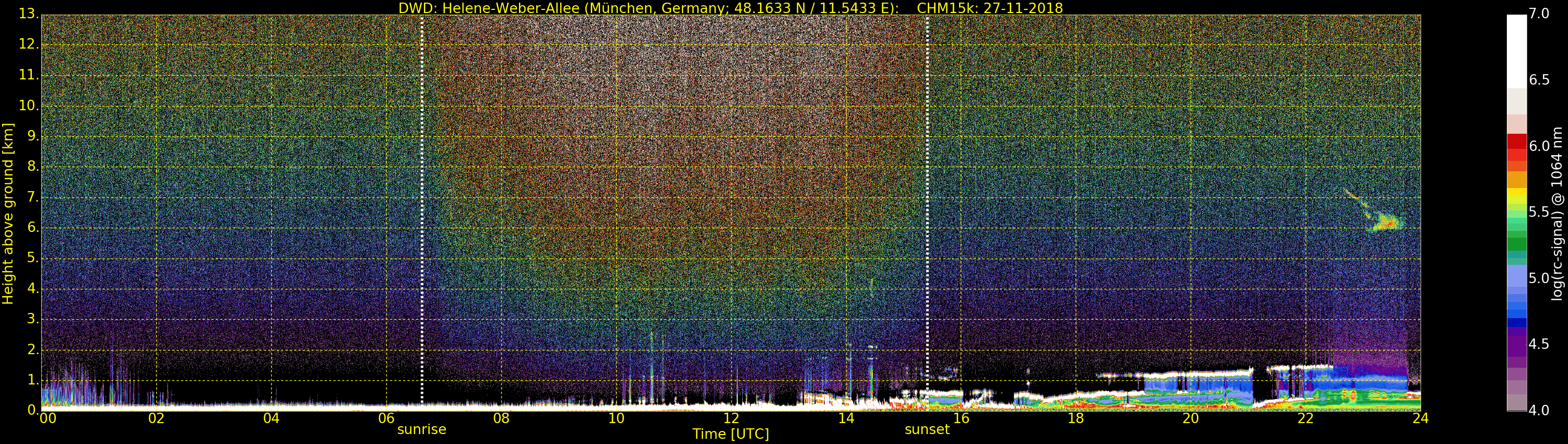Image resolution: width=1568 pixels, height=444 pixels.
Task: Click the 12 tick on the time axis
Action: [731, 418]
